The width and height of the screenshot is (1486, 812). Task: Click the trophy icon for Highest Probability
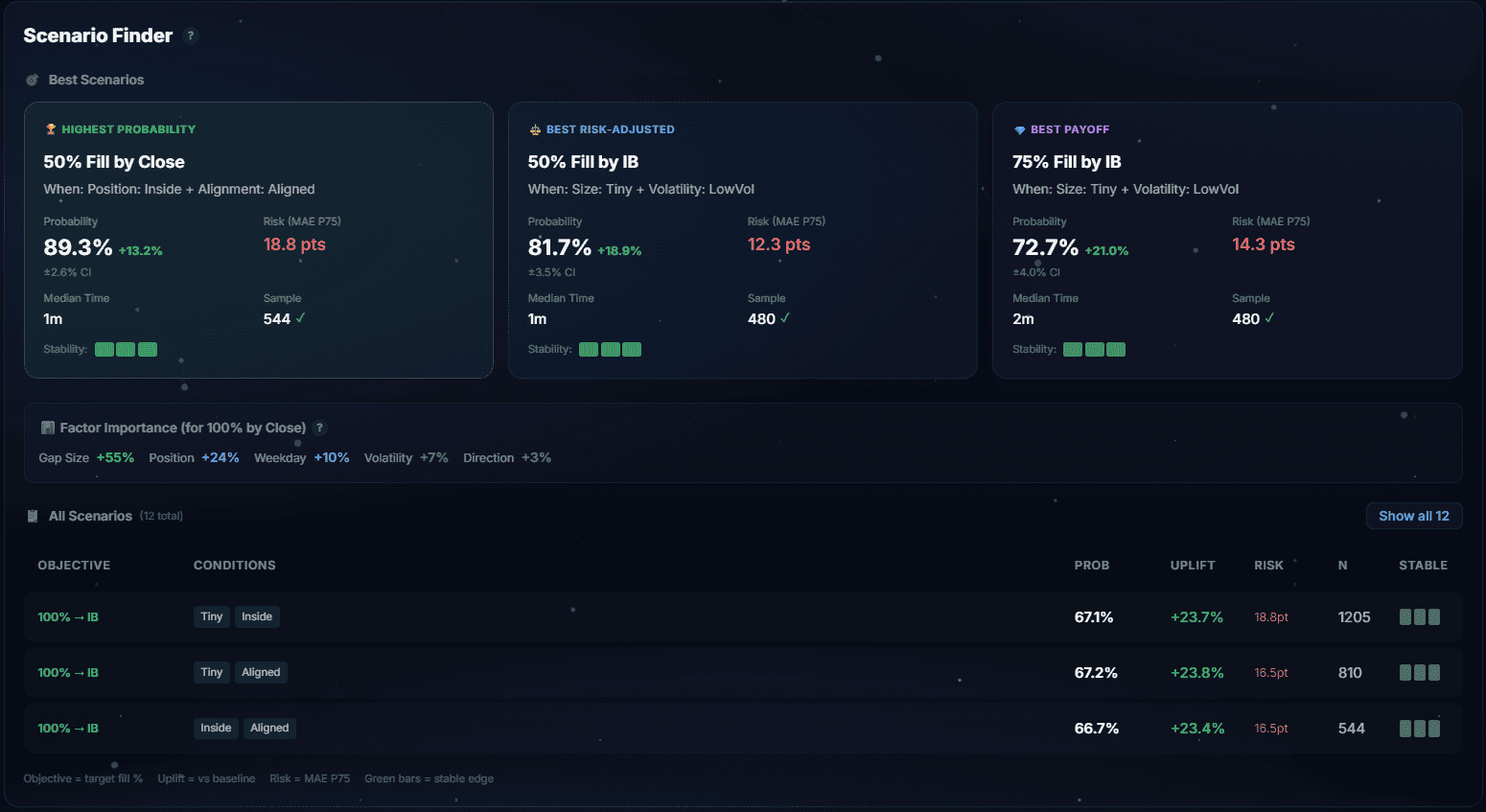coord(51,129)
